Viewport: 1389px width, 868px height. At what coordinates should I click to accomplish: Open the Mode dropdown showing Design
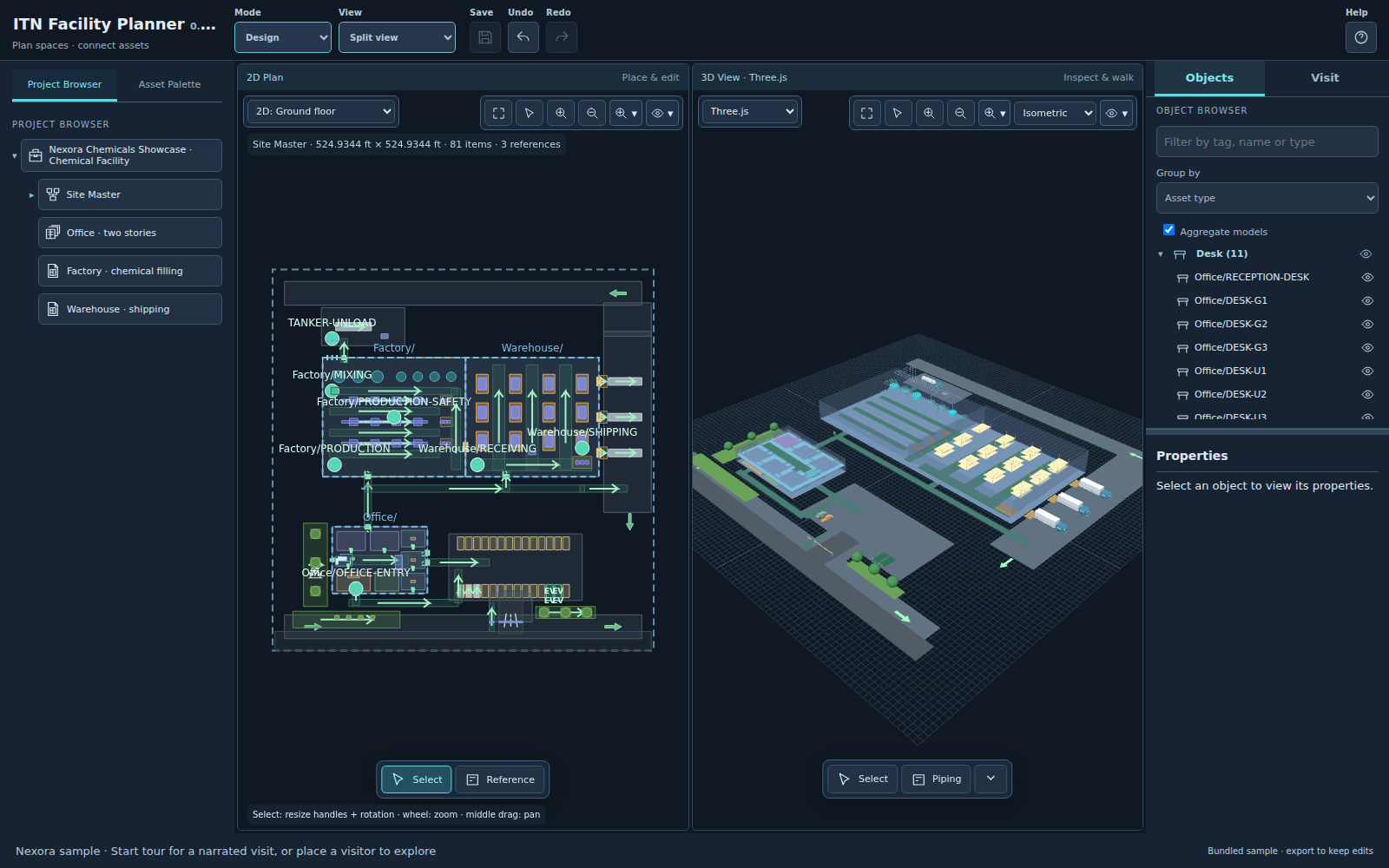[283, 37]
